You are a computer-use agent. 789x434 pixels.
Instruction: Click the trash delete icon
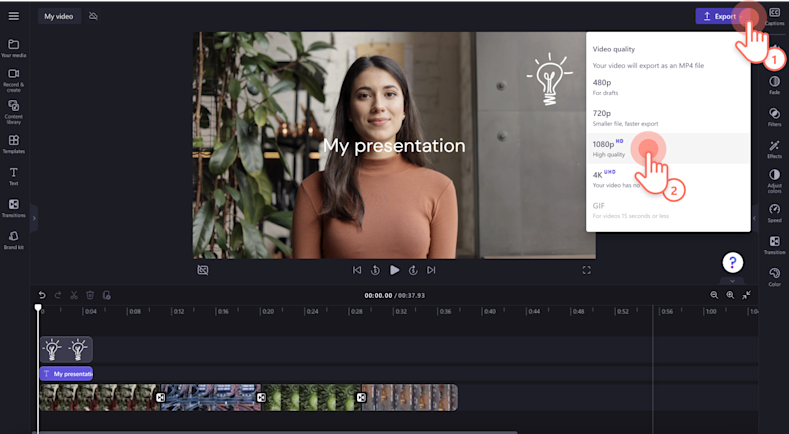pos(90,295)
